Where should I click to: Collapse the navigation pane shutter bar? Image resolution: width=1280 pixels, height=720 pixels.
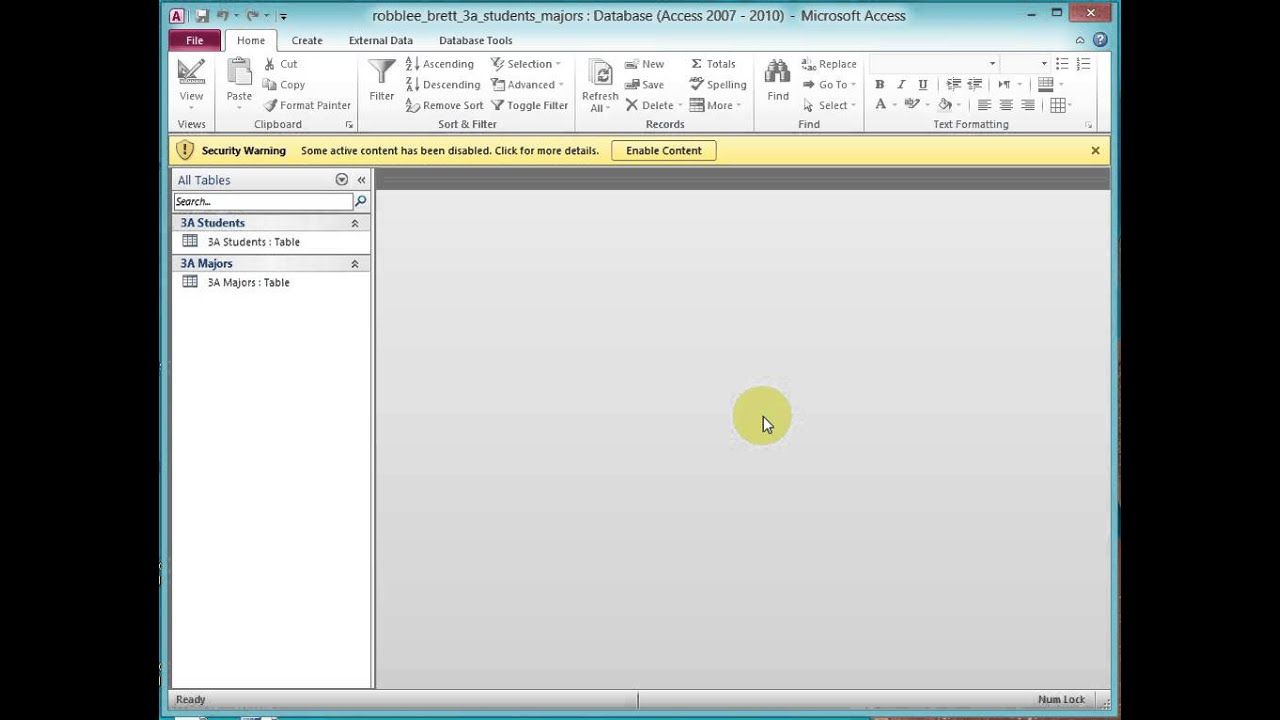click(x=361, y=180)
